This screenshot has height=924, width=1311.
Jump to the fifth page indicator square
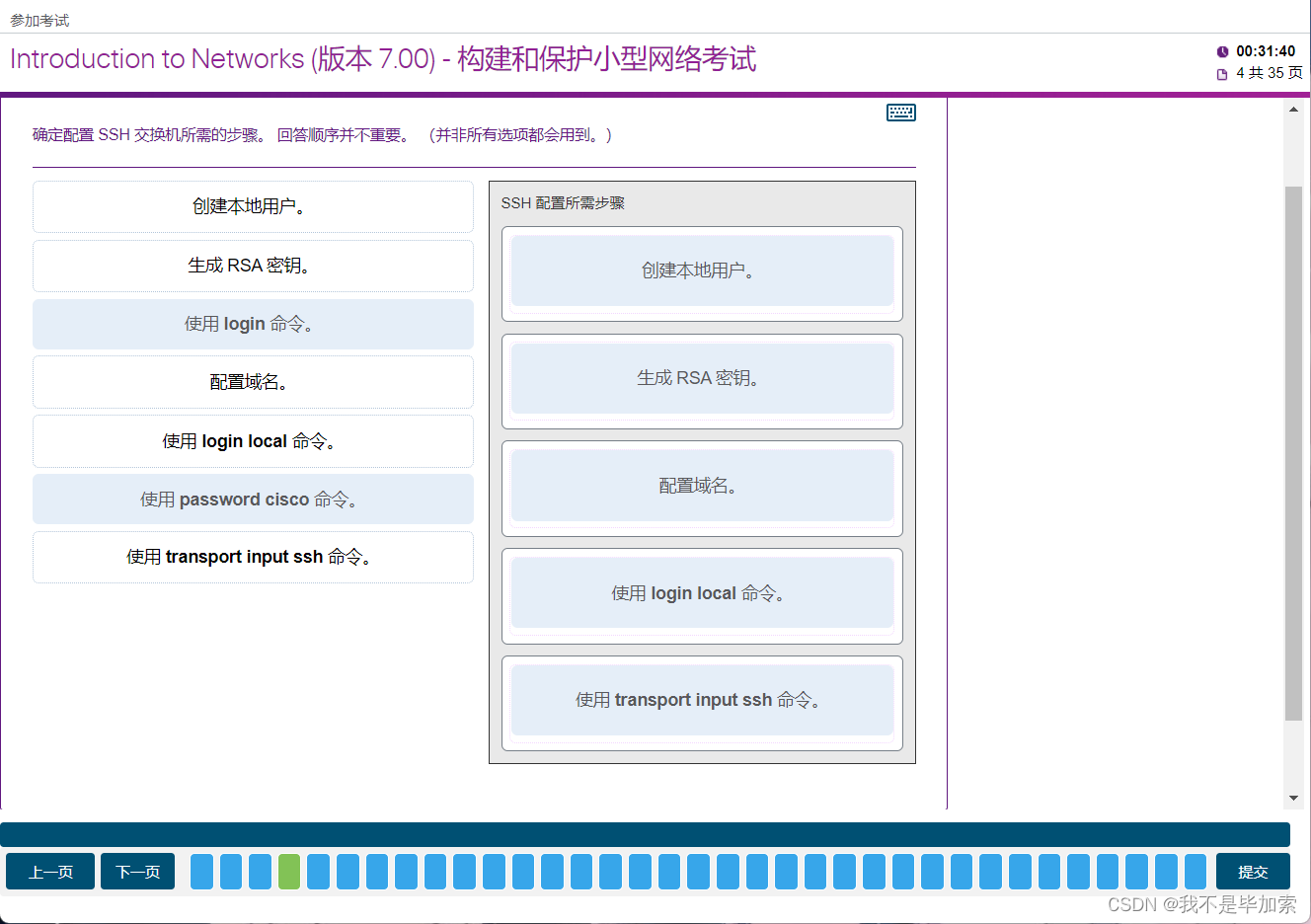coord(318,872)
